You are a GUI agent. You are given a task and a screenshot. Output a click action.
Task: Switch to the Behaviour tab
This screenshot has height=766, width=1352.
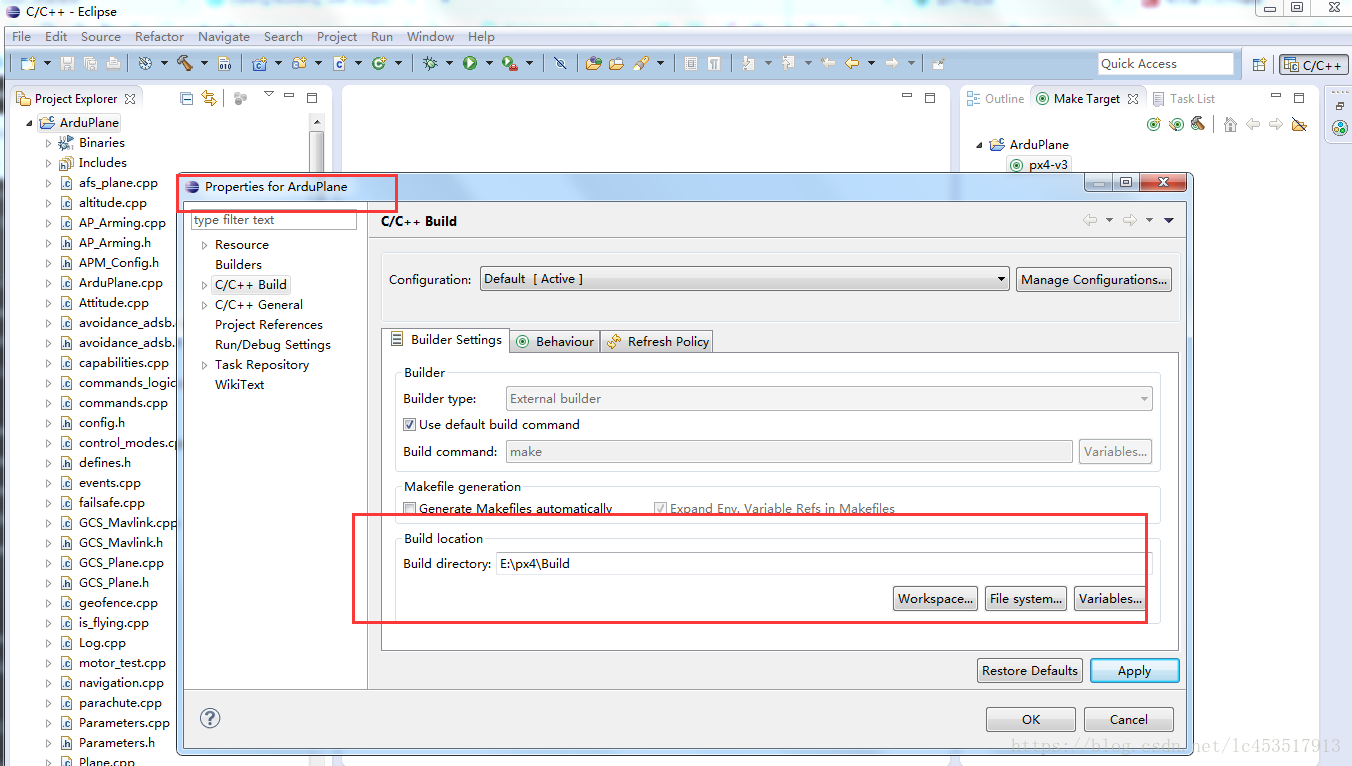[x=555, y=341]
